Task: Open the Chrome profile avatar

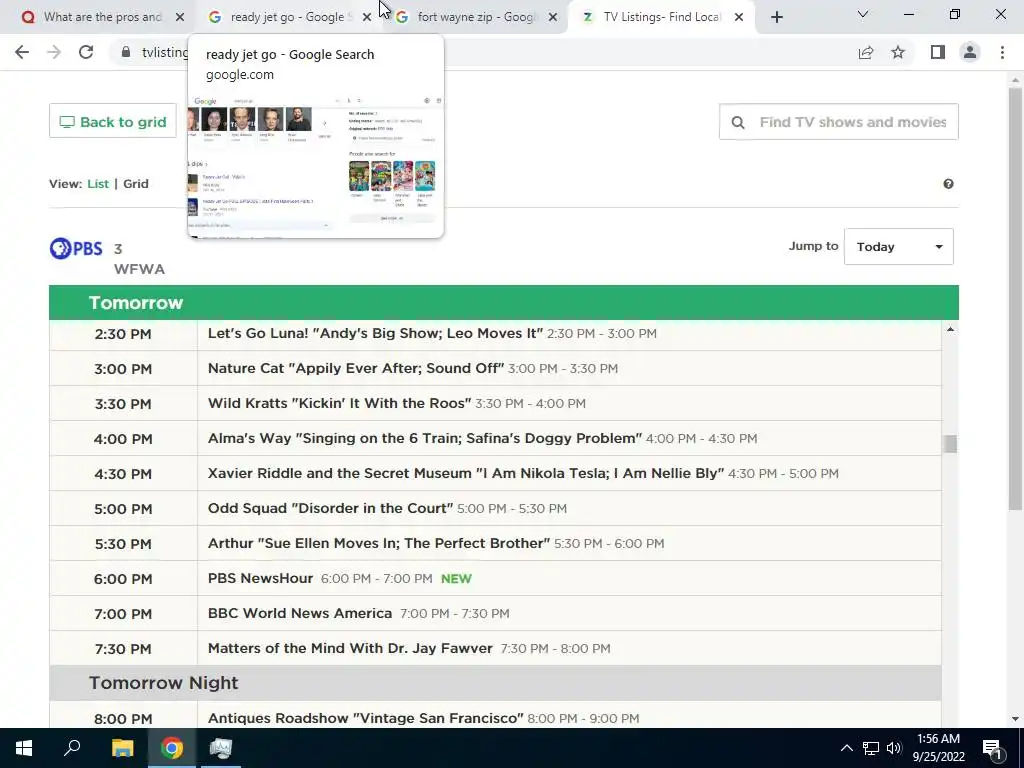Action: pos(970,52)
